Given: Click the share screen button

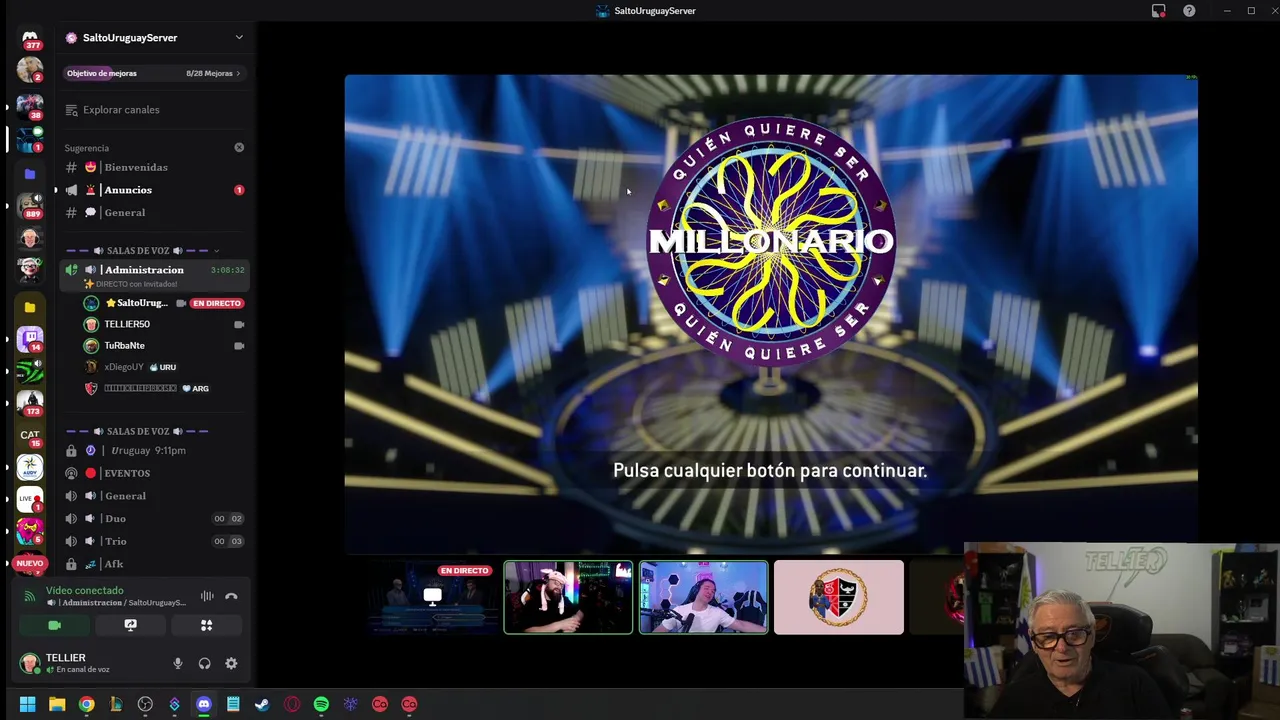Looking at the screenshot, I should coord(130,625).
